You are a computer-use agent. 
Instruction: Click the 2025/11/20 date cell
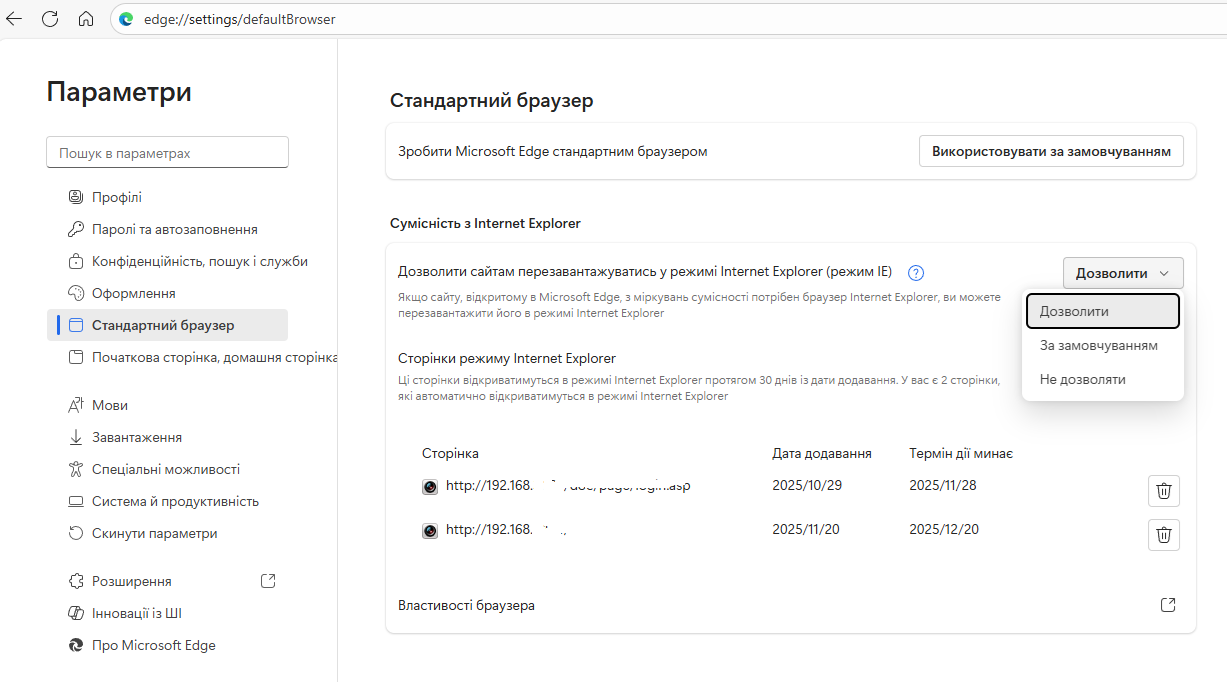point(806,529)
